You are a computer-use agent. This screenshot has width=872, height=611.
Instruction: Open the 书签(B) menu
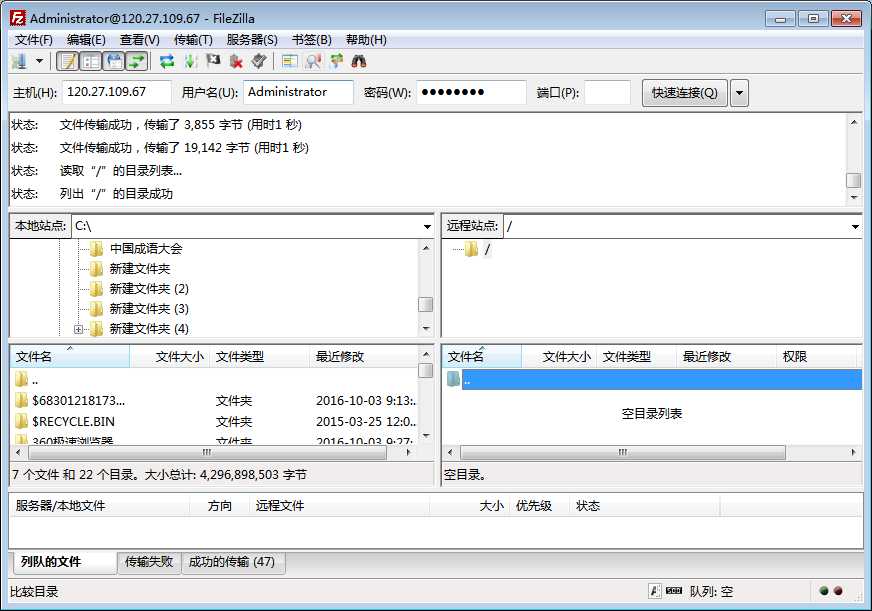tap(311, 39)
